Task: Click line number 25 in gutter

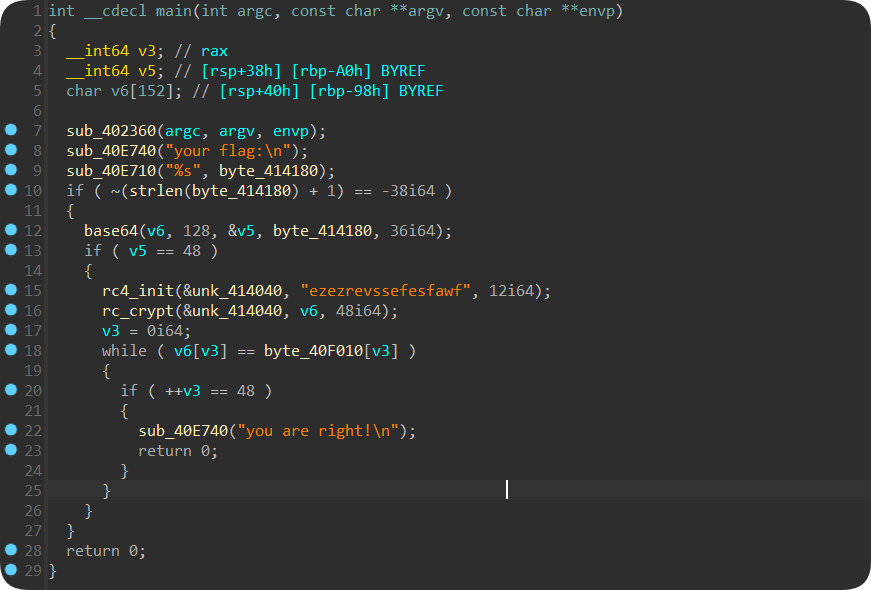Action: (33, 491)
